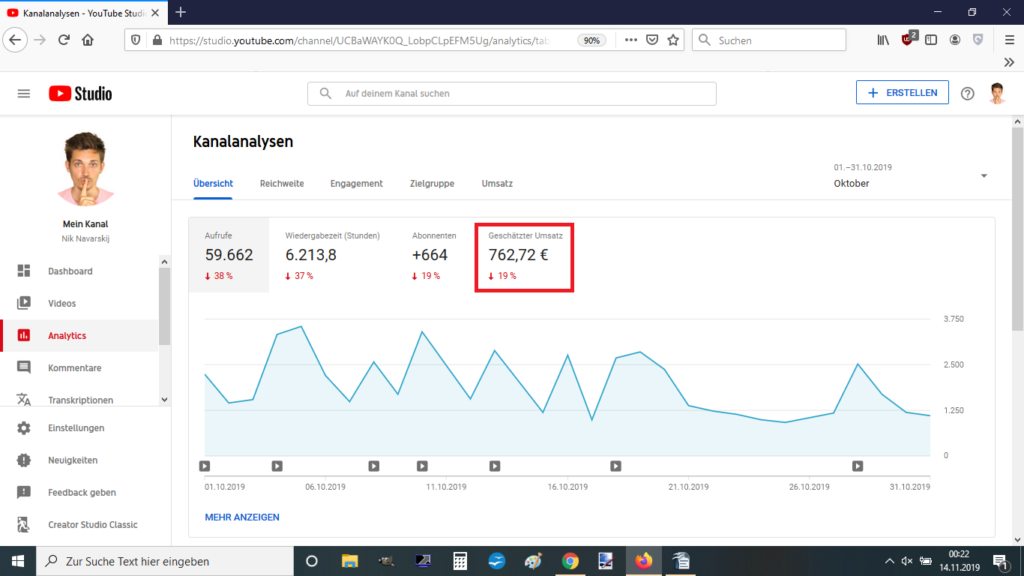Click video marker at 01.10.2019
The height and width of the screenshot is (576, 1024).
coord(204,466)
